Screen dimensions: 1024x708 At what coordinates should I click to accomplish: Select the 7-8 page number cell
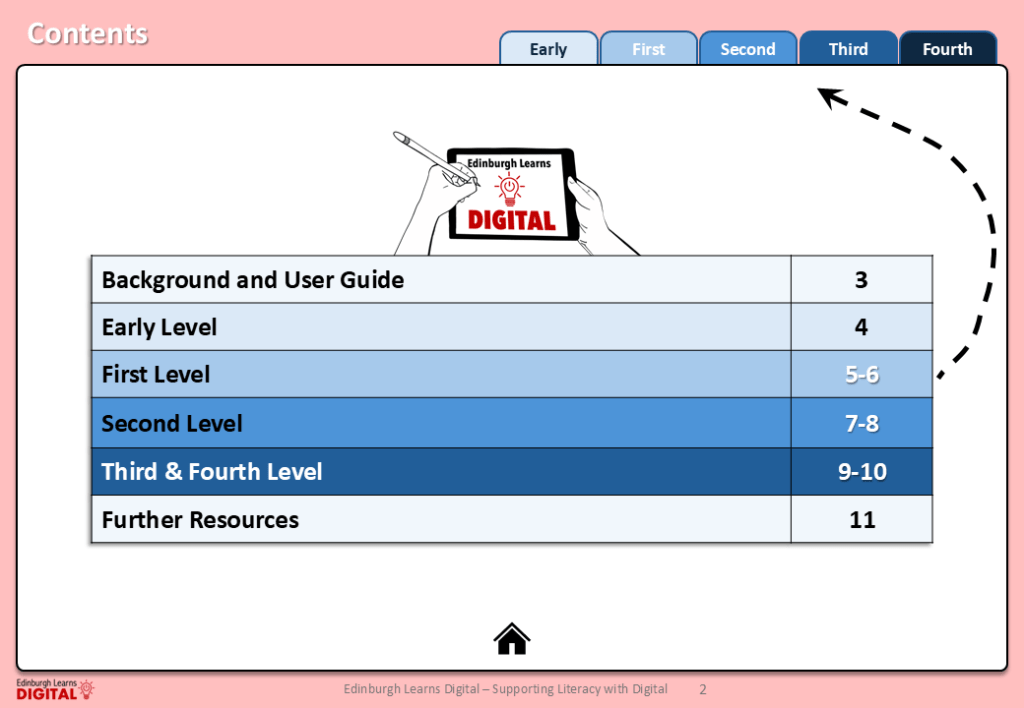[861, 423]
